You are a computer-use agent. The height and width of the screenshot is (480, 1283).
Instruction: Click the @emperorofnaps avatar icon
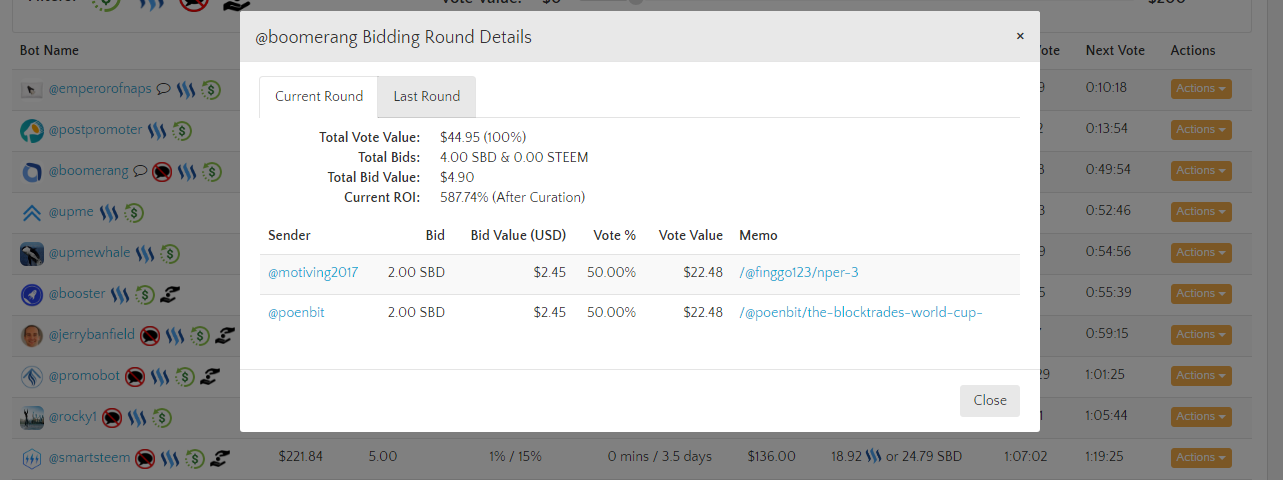pos(32,89)
